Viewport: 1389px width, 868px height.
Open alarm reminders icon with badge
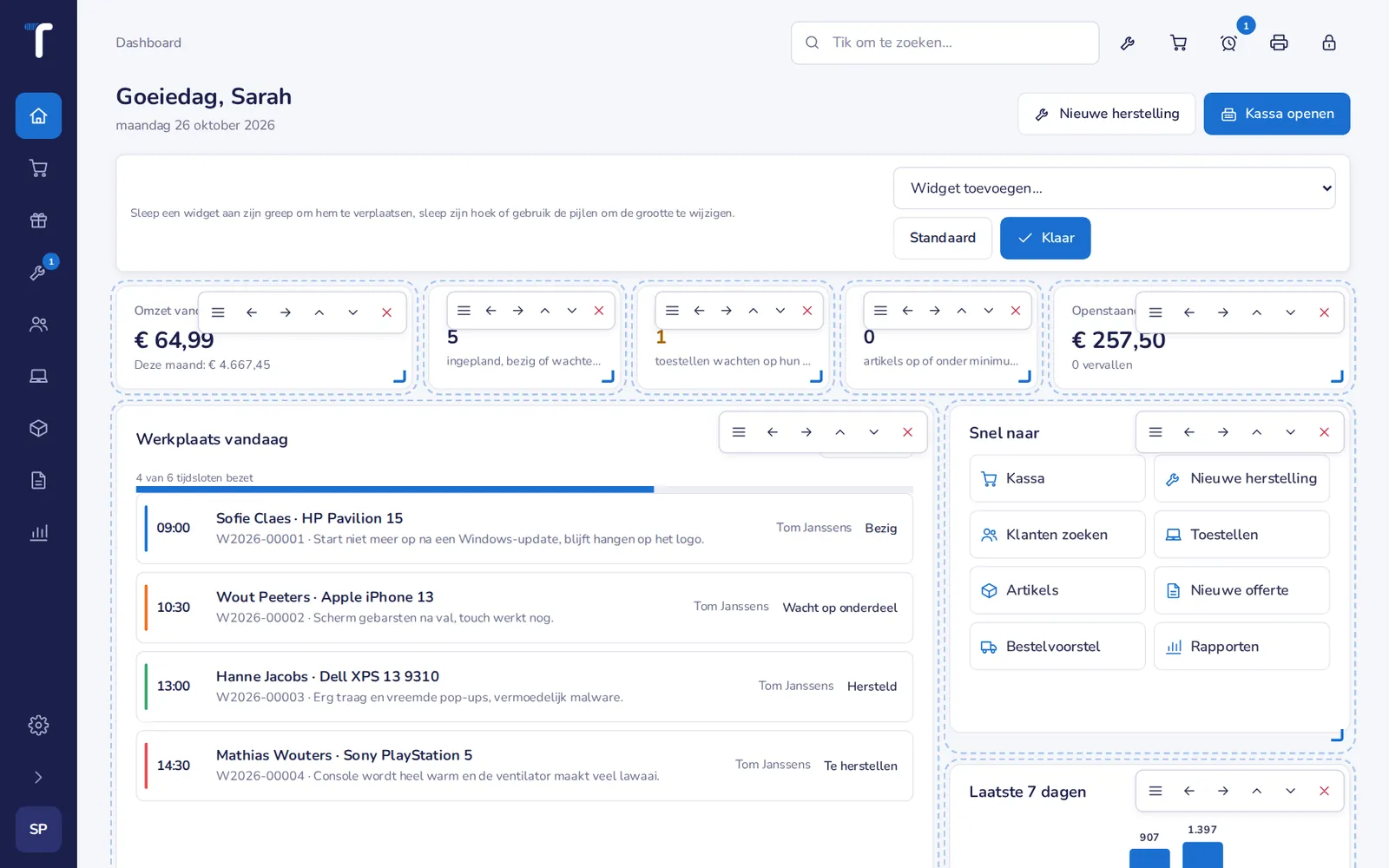click(1228, 43)
